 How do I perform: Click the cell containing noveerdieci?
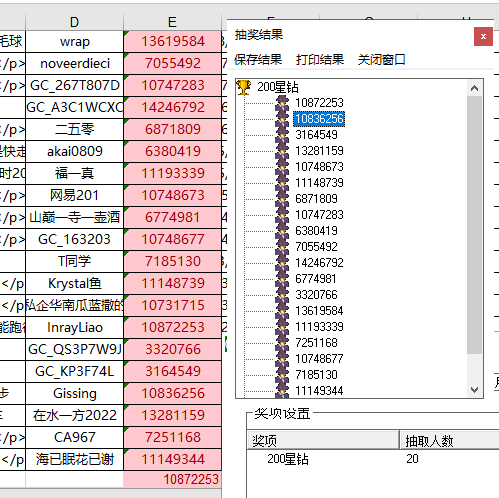tap(74, 63)
